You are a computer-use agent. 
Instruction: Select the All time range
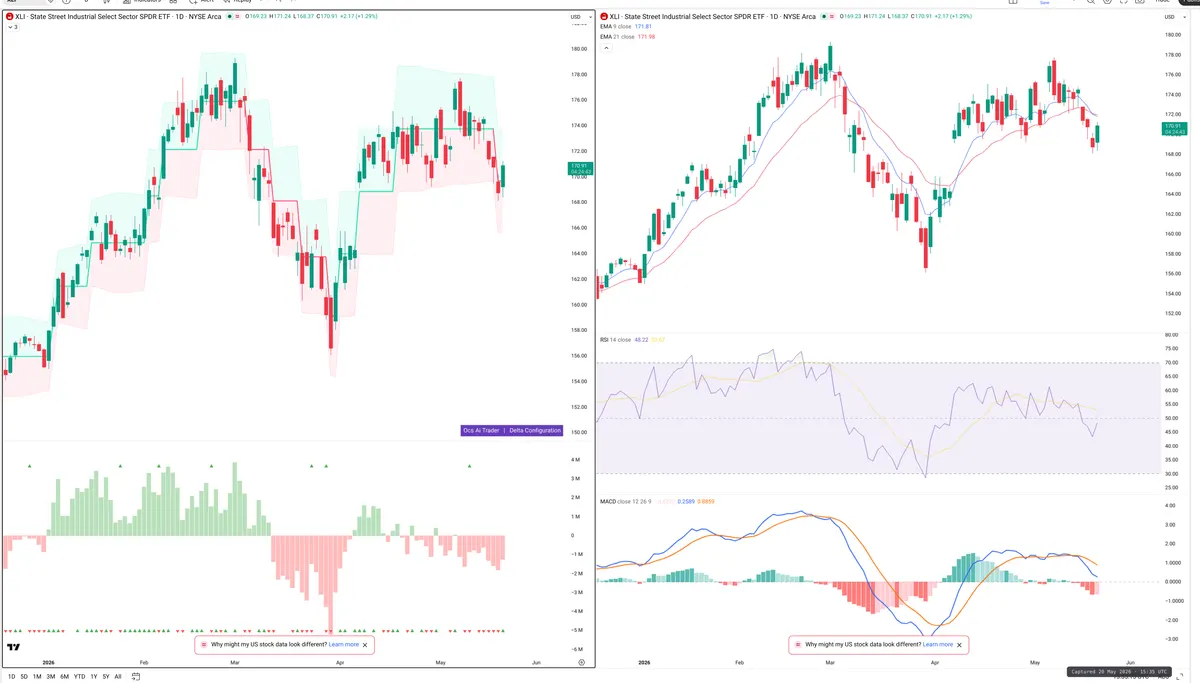[x=118, y=677]
